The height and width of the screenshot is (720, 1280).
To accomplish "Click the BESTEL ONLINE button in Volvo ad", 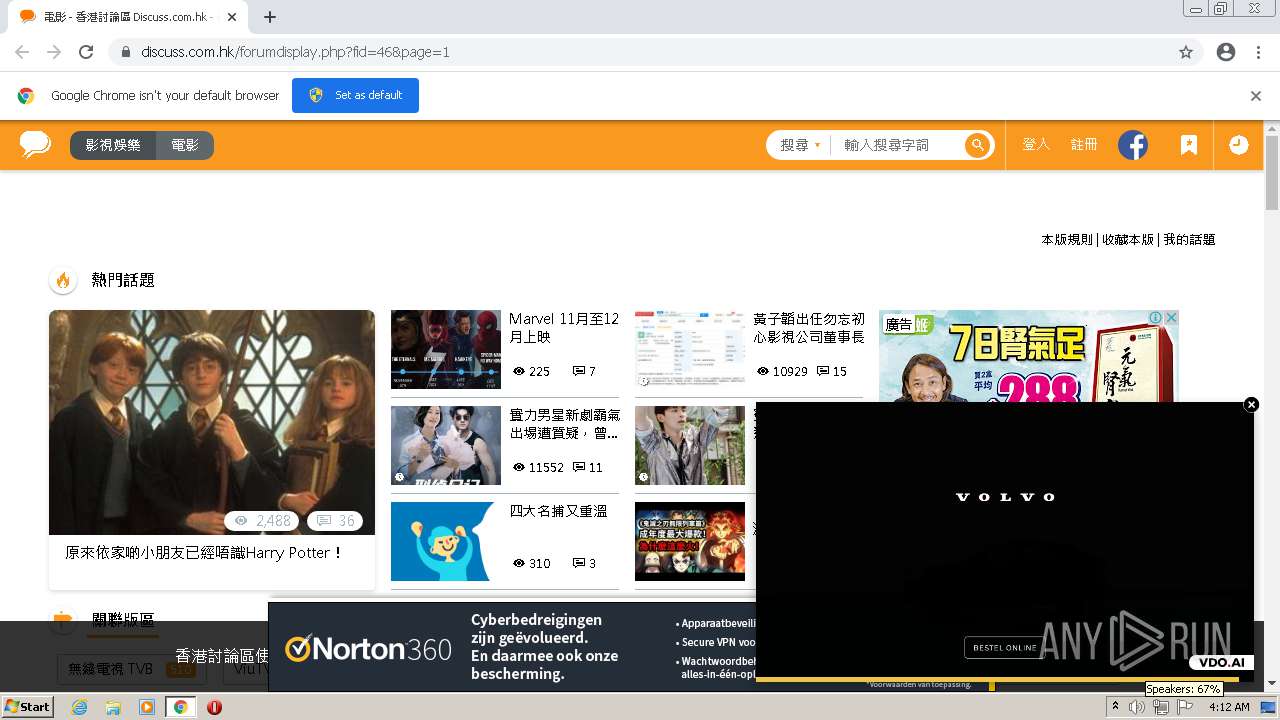I will point(1005,647).
